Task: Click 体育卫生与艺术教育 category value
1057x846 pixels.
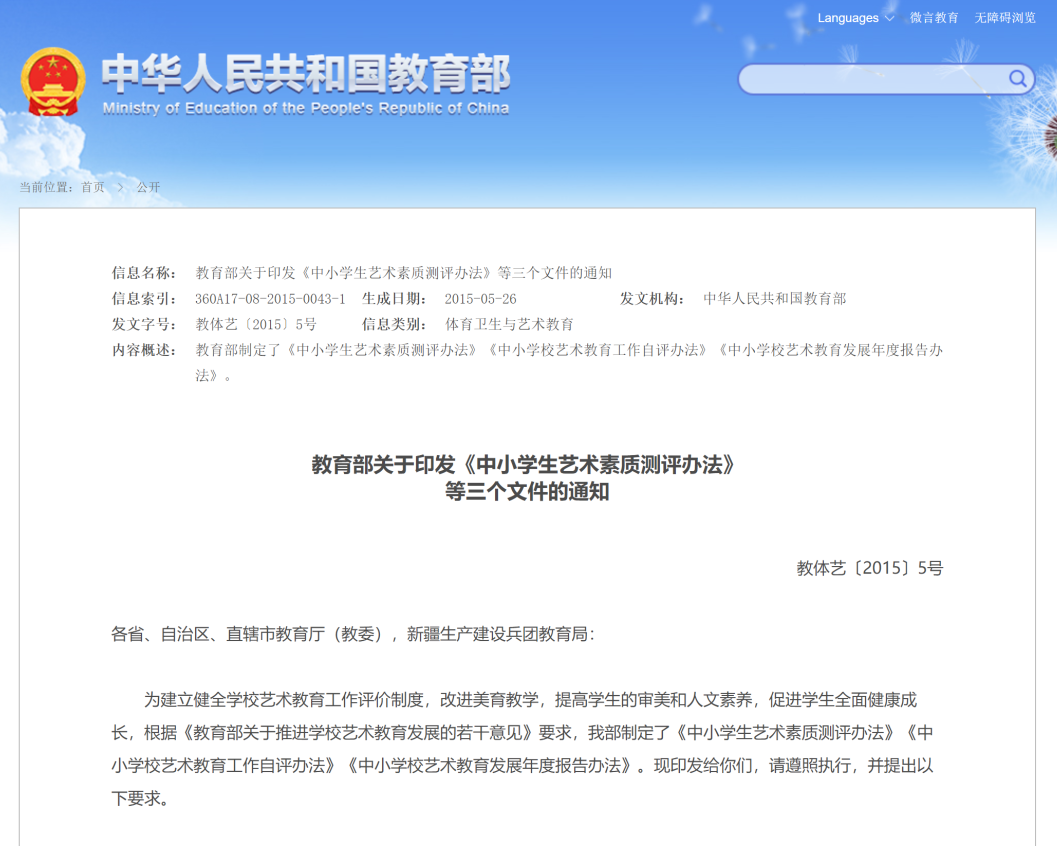Action: click(x=509, y=324)
